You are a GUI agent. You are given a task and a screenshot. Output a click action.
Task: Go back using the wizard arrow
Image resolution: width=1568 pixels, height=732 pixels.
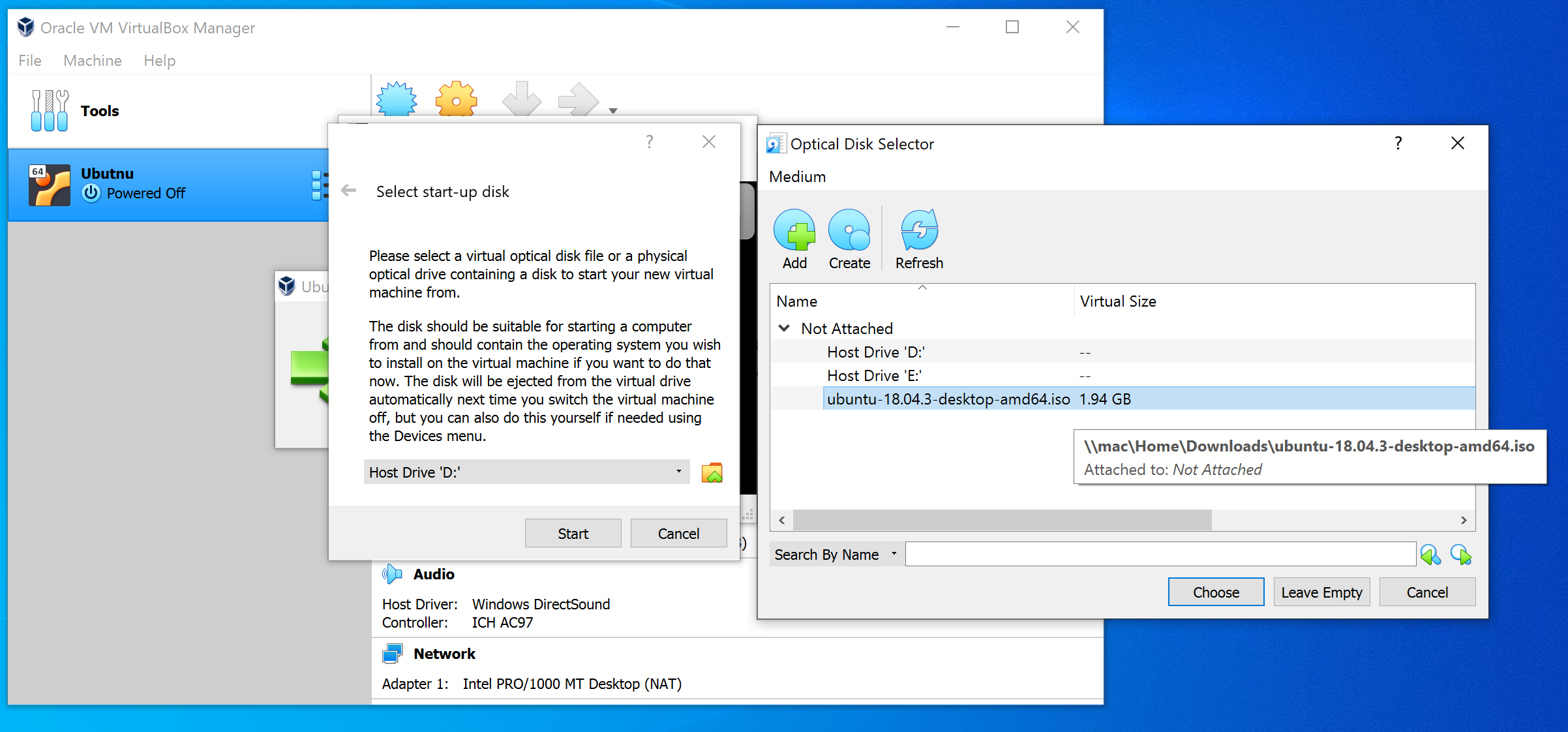349,191
